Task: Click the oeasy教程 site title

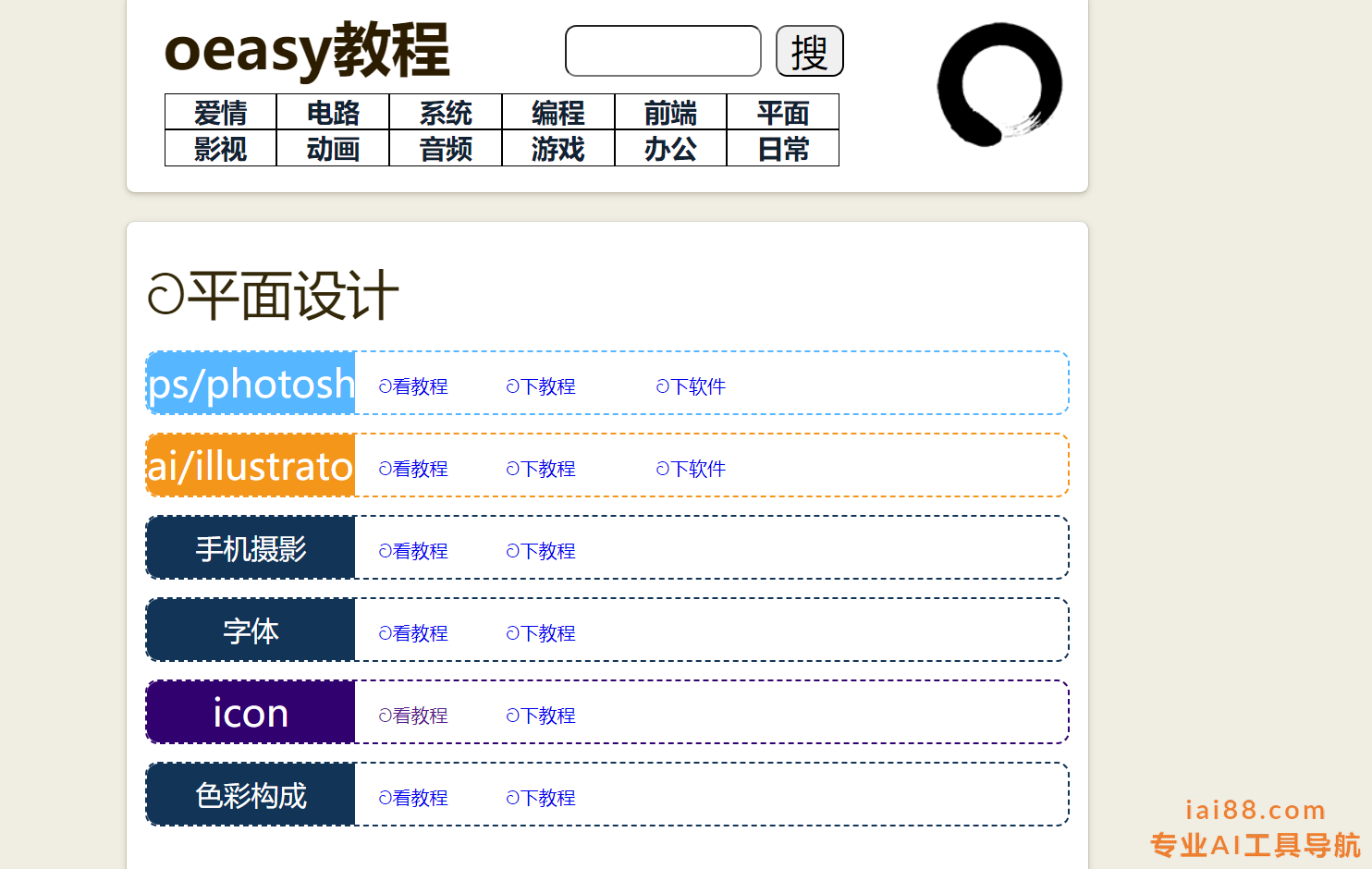Action: click(x=307, y=51)
